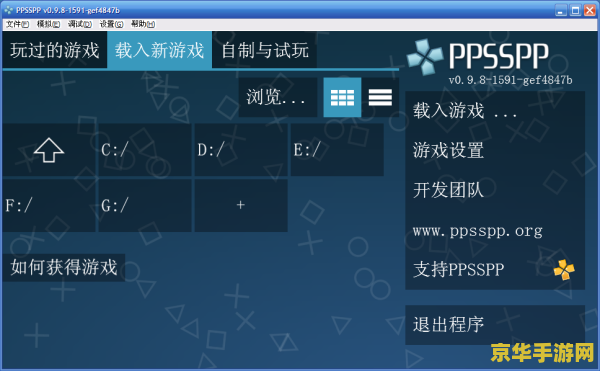Open the C:/ drive tile

[x=145, y=150]
